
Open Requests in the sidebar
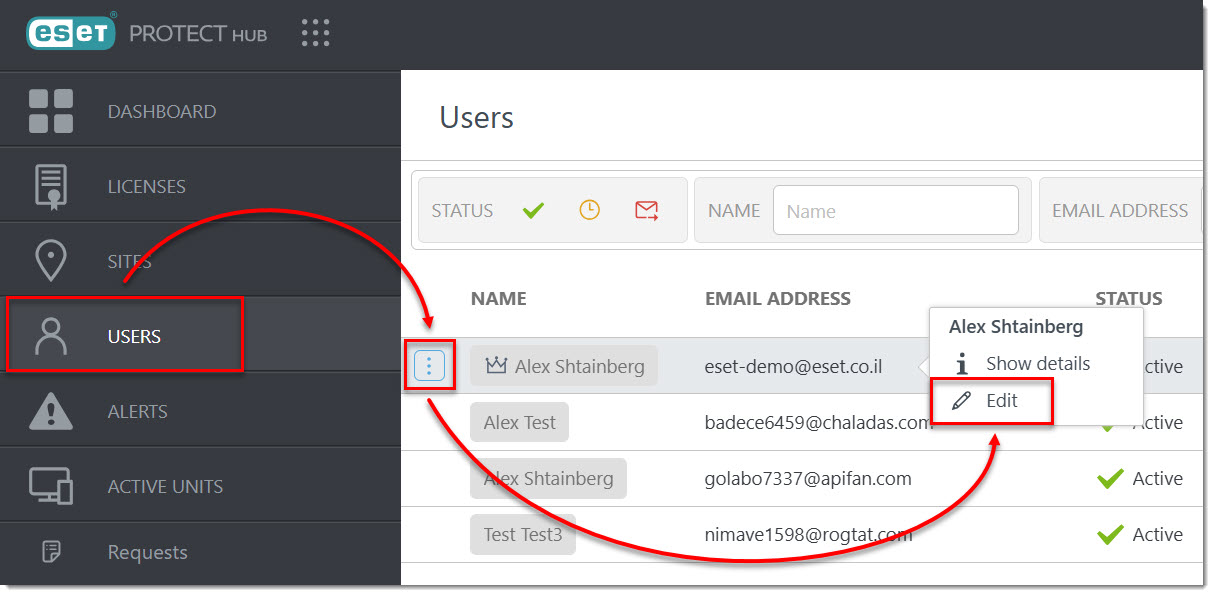click(200, 552)
